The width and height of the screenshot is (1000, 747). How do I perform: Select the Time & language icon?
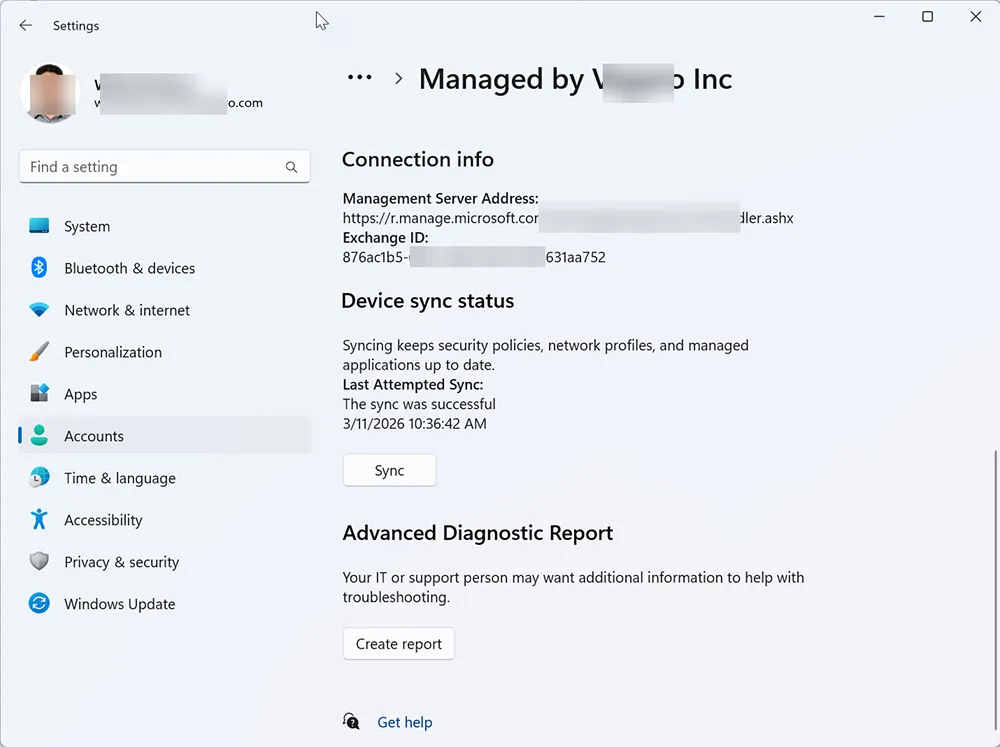coord(40,478)
